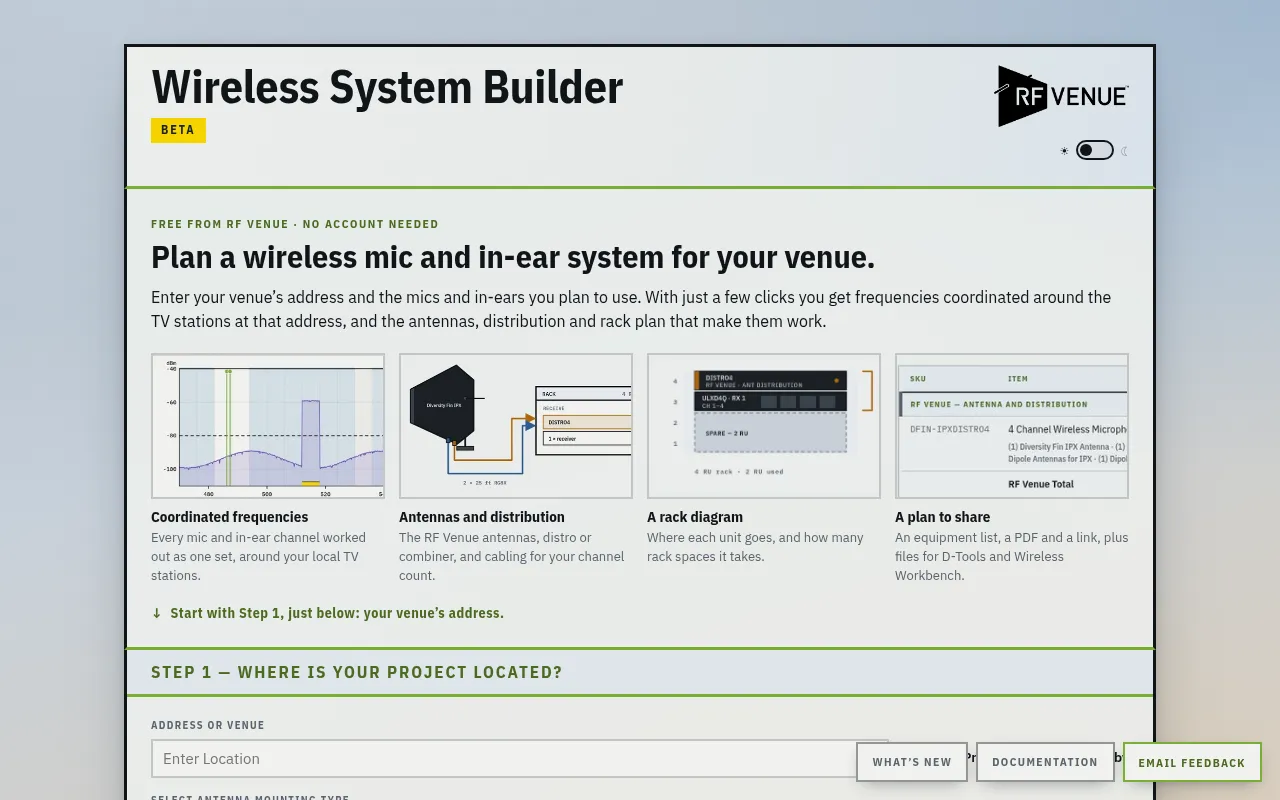Click the Address or Venue label
This screenshot has height=800, width=1280.
(208, 725)
